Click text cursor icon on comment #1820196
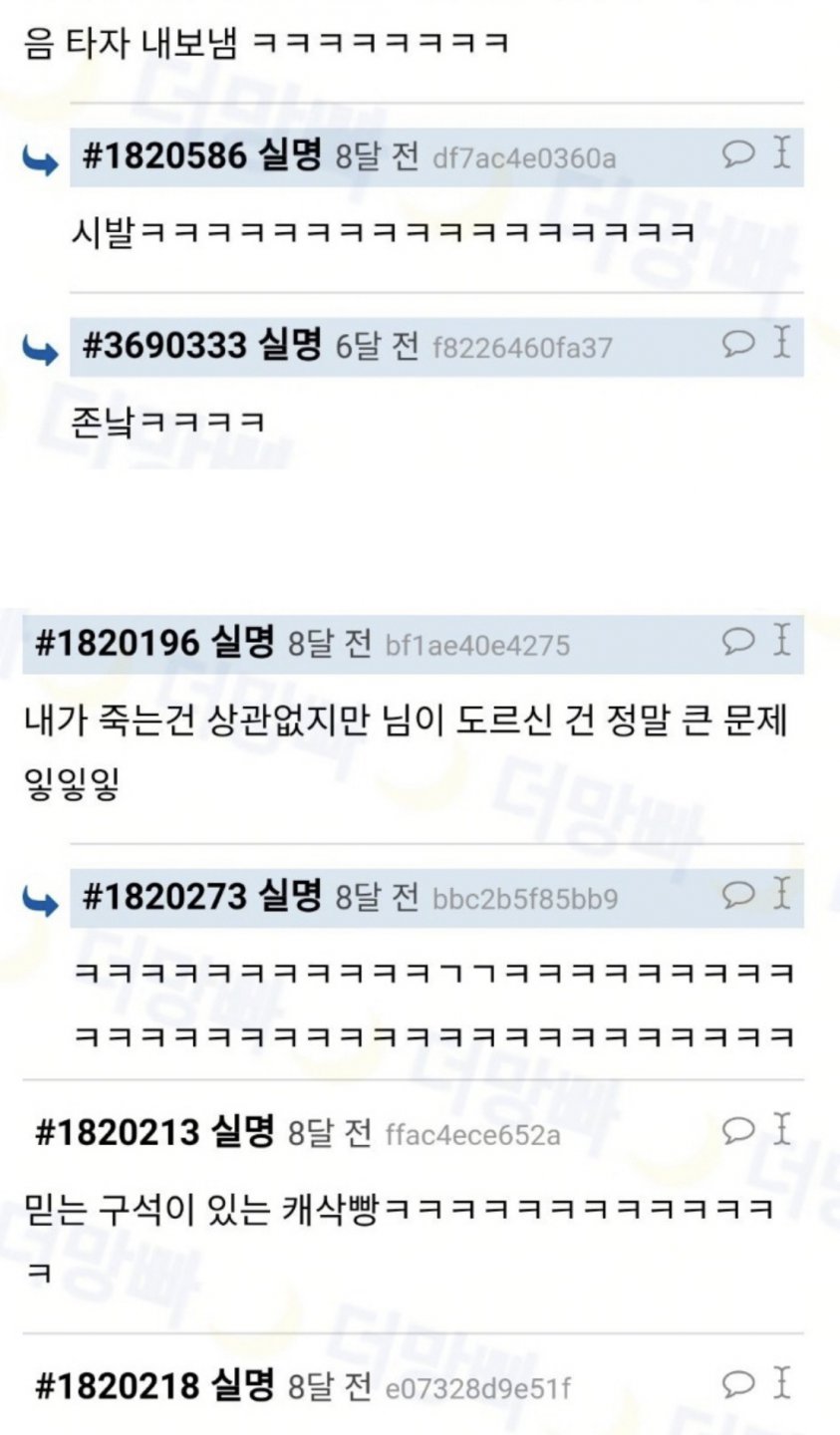The height and width of the screenshot is (1435, 840). pos(782,639)
